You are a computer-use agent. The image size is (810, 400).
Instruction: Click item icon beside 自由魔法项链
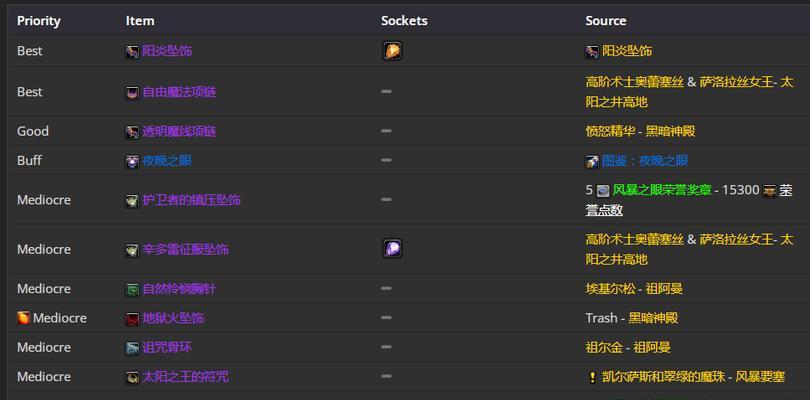(x=132, y=93)
